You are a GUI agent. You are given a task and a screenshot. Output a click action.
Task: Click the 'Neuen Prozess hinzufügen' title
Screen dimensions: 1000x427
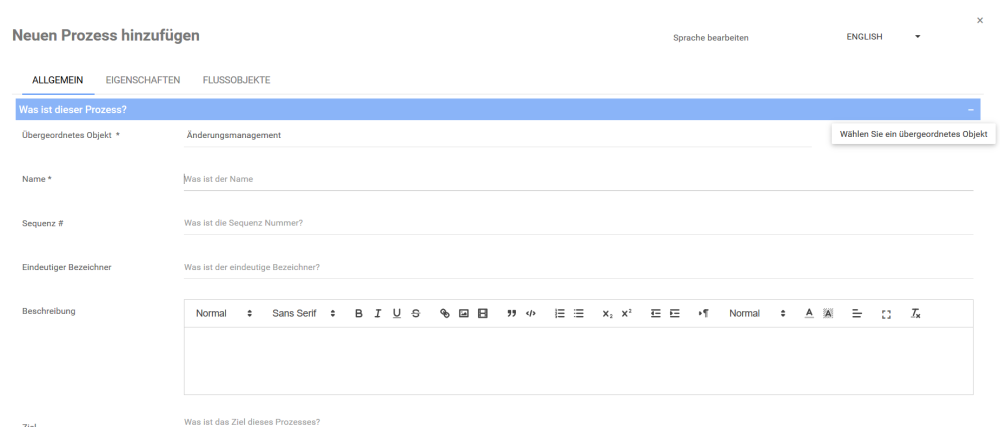point(106,36)
